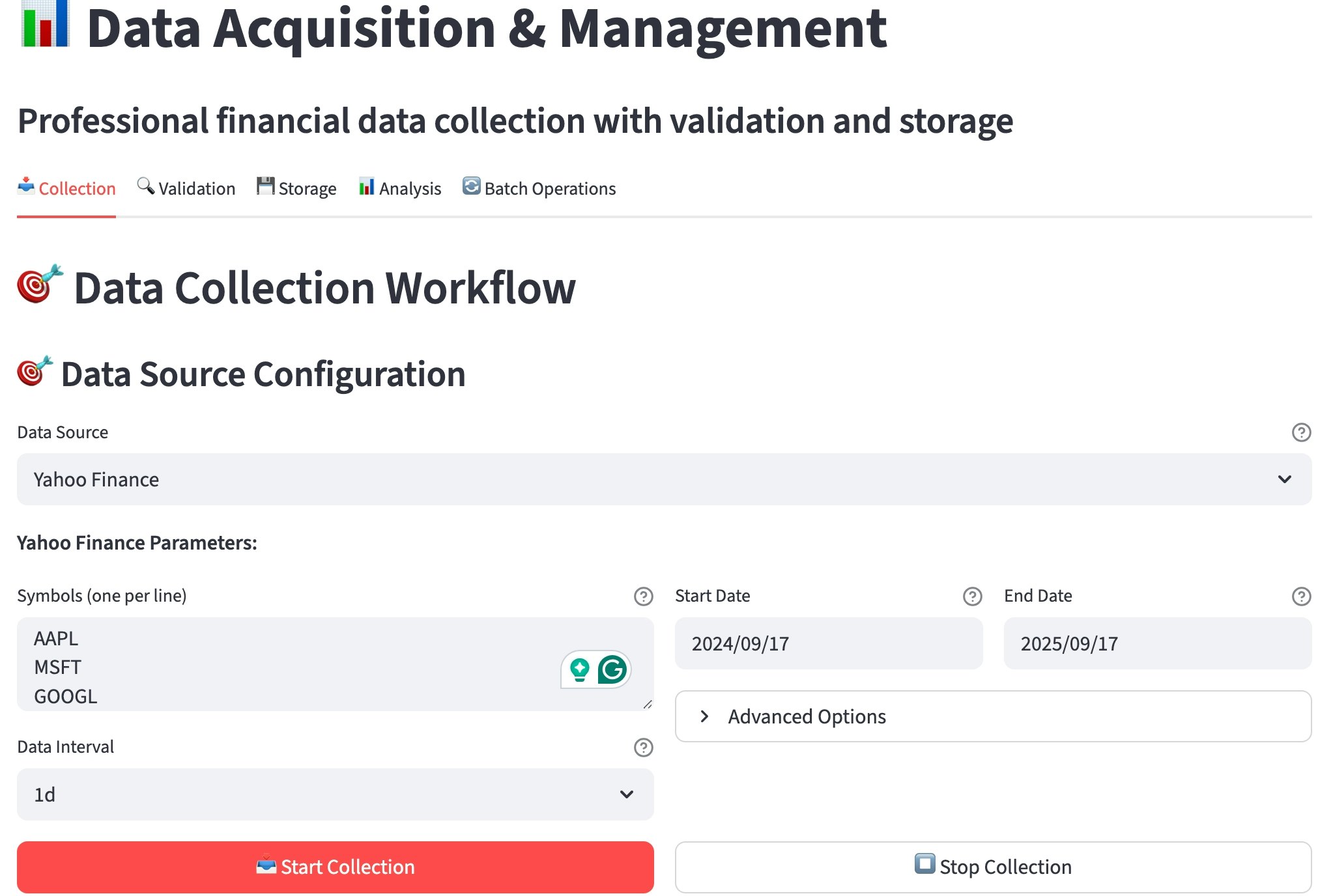Click help icon beside Symbols label
The image size is (1318, 896).
[643, 596]
